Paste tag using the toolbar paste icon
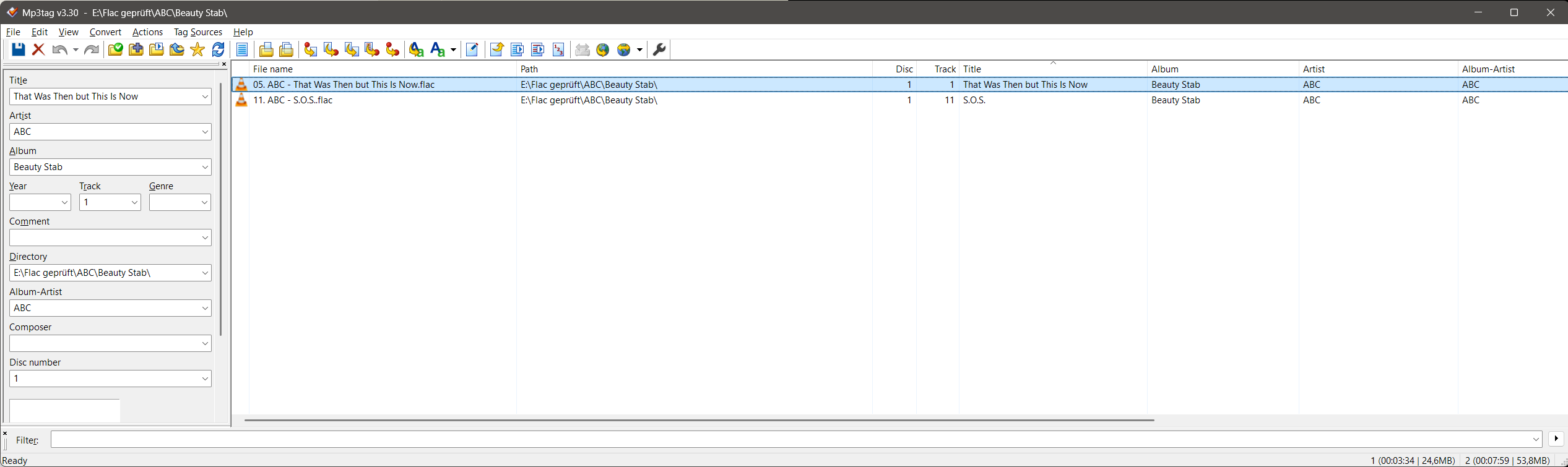This screenshot has height=467, width=1568. click(286, 49)
